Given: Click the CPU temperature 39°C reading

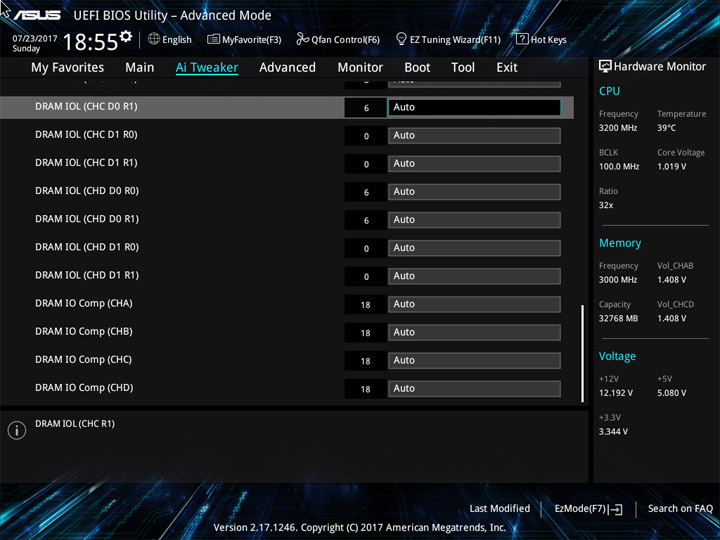Looking at the screenshot, I should (666, 128).
